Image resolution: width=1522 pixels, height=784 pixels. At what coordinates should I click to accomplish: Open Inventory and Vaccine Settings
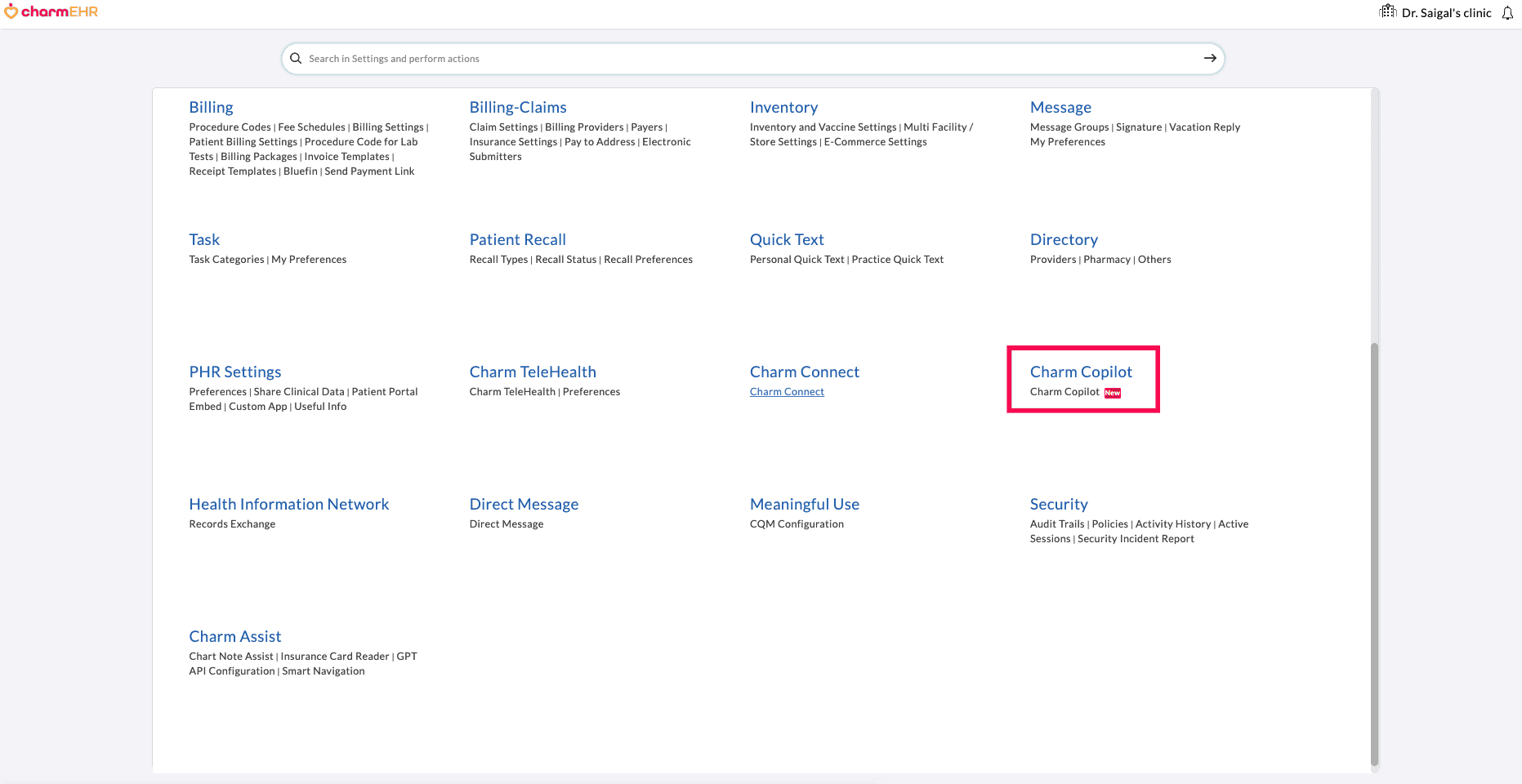(823, 127)
